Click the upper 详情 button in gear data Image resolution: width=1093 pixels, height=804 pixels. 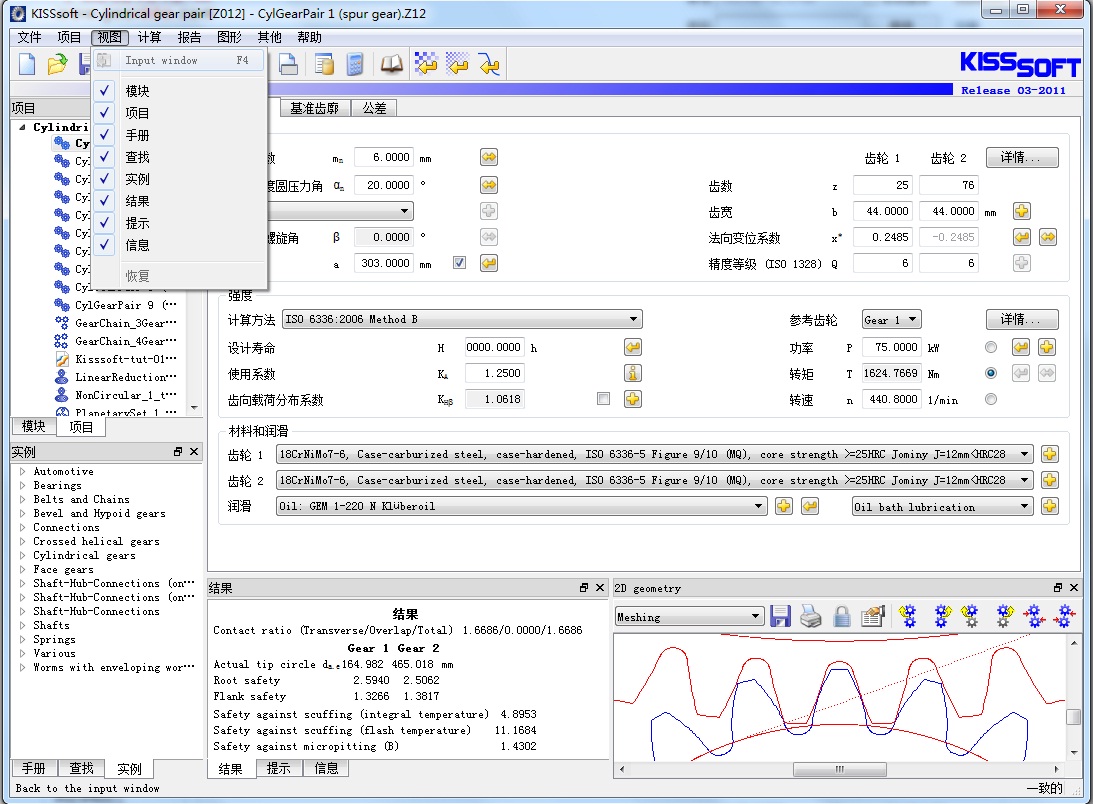(x=1022, y=158)
